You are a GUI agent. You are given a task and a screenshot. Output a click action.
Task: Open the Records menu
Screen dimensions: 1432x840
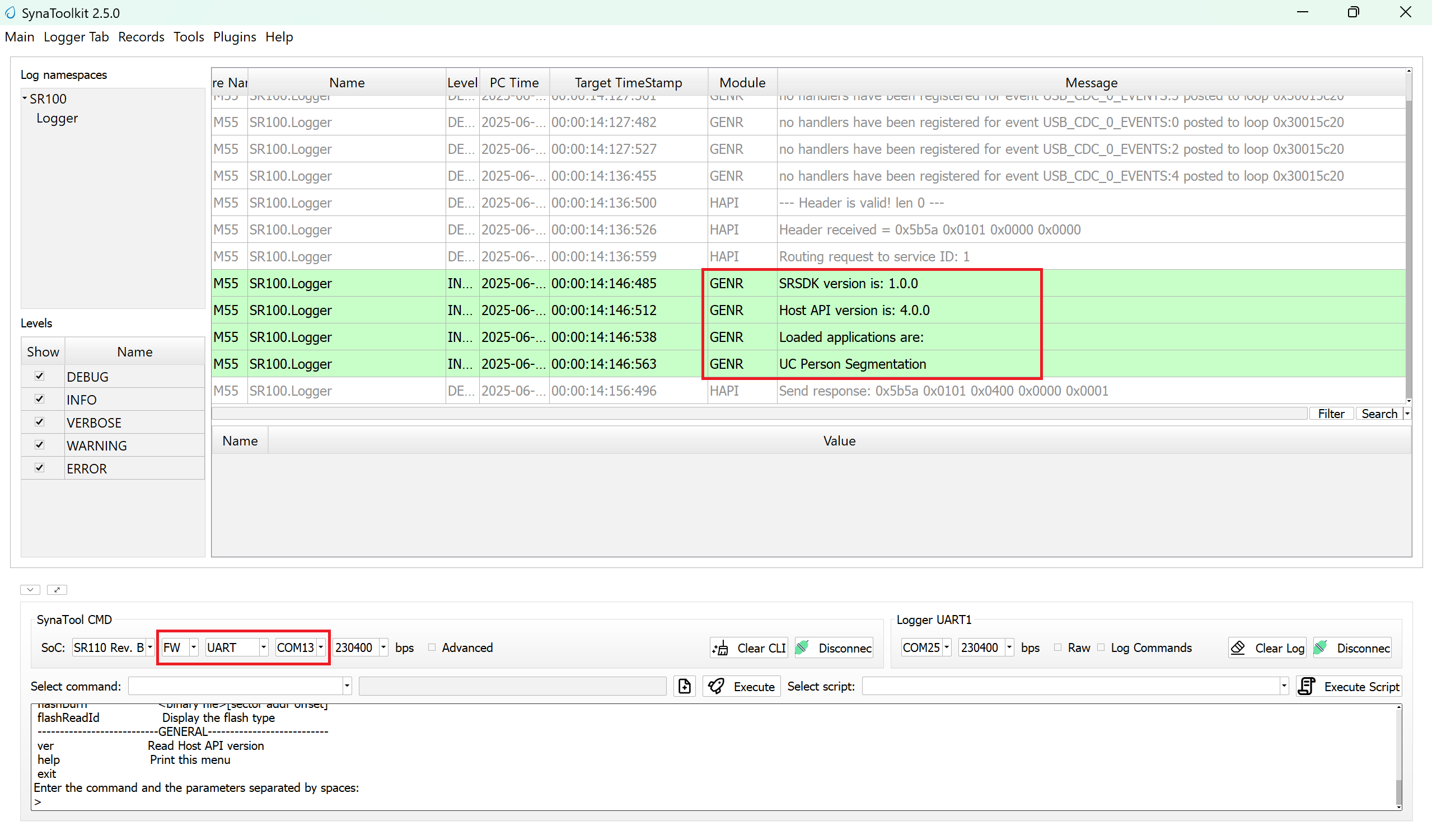point(141,36)
